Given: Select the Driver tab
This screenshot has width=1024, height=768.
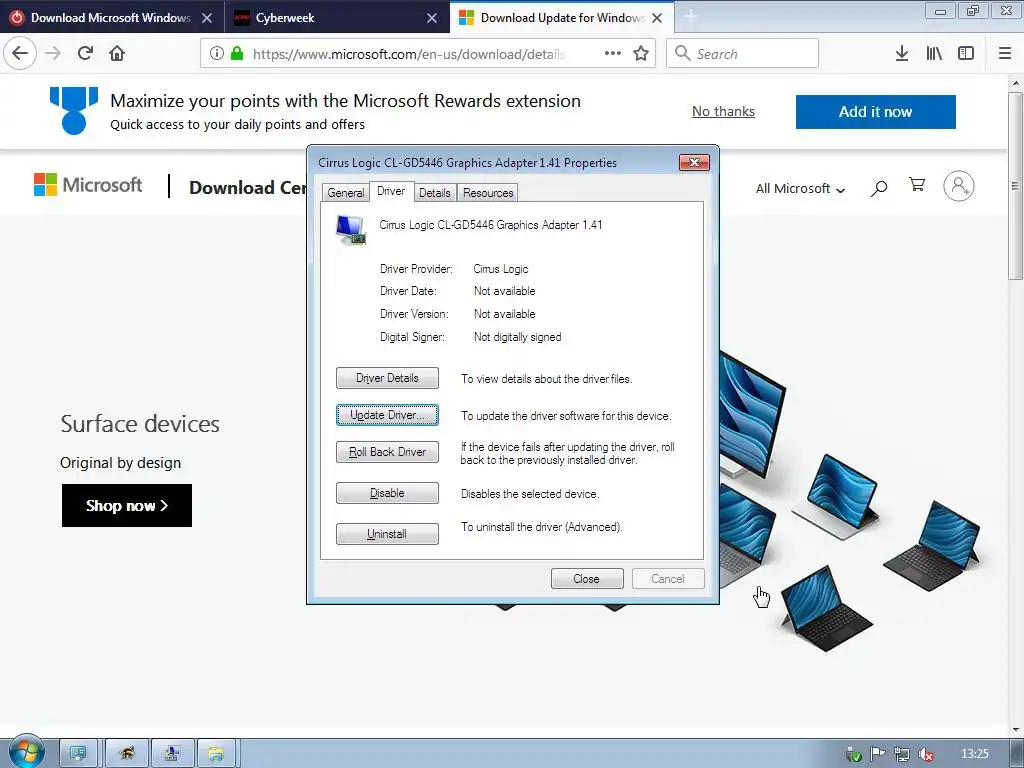Looking at the screenshot, I should pyautogui.click(x=391, y=191).
